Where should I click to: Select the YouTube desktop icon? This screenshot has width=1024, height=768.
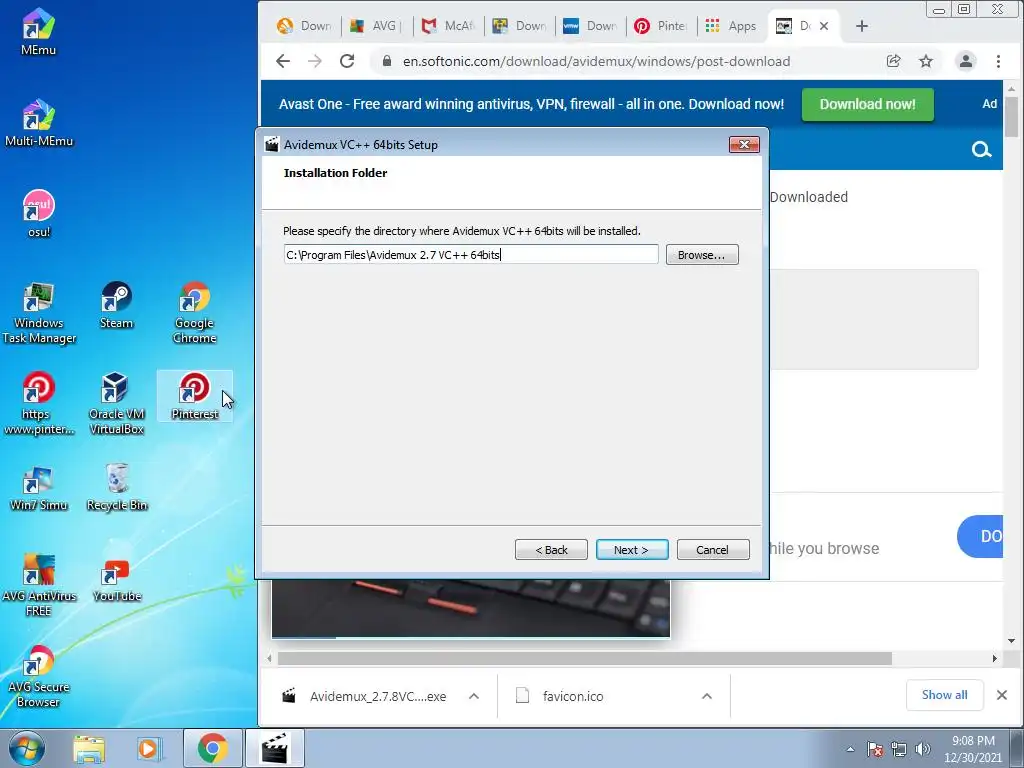(116, 579)
